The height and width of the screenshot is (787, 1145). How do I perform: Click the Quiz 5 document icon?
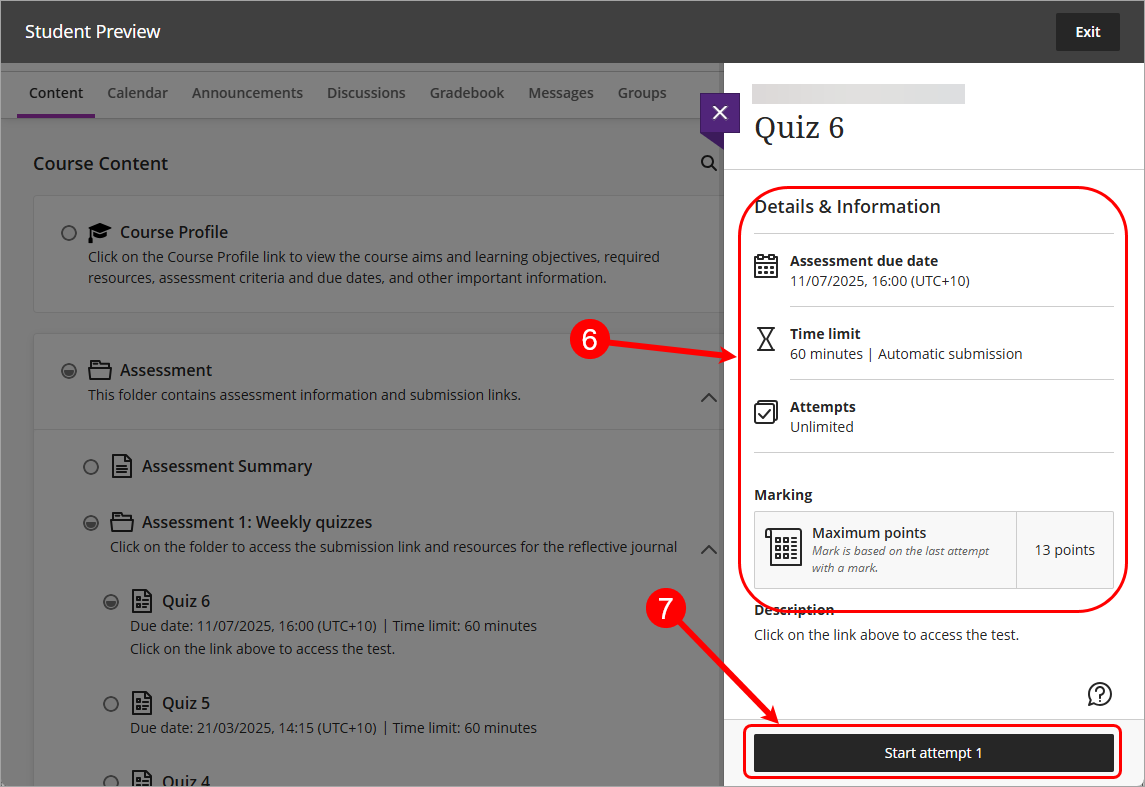click(x=141, y=702)
